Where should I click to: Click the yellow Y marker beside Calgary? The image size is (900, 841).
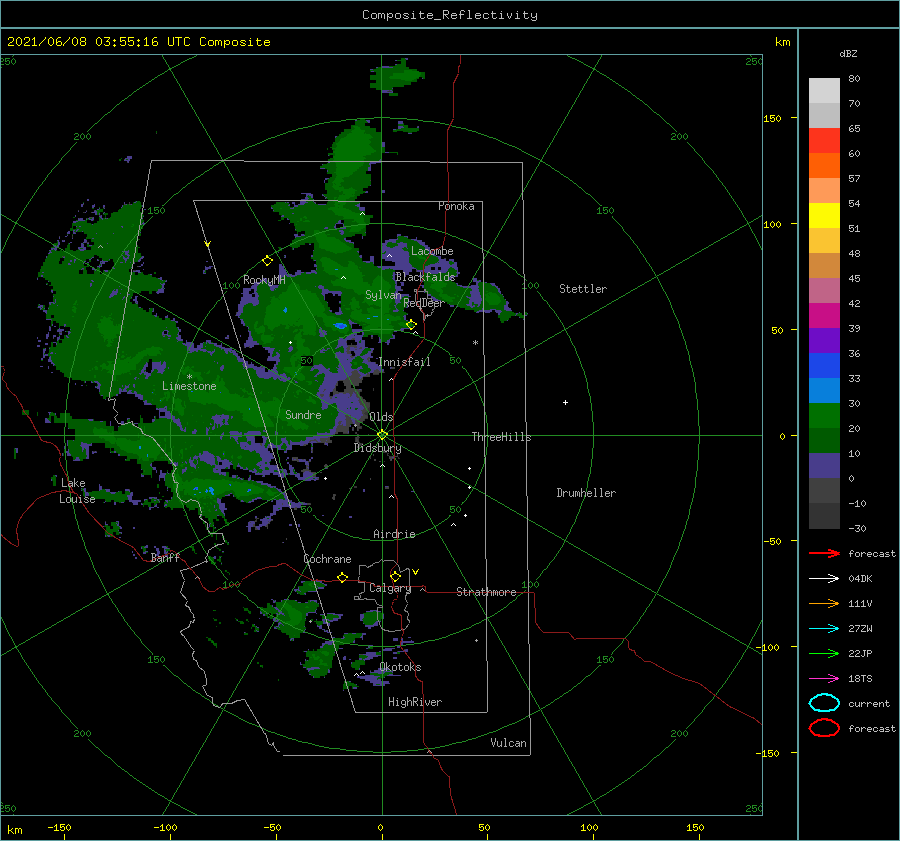pyautogui.click(x=416, y=572)
